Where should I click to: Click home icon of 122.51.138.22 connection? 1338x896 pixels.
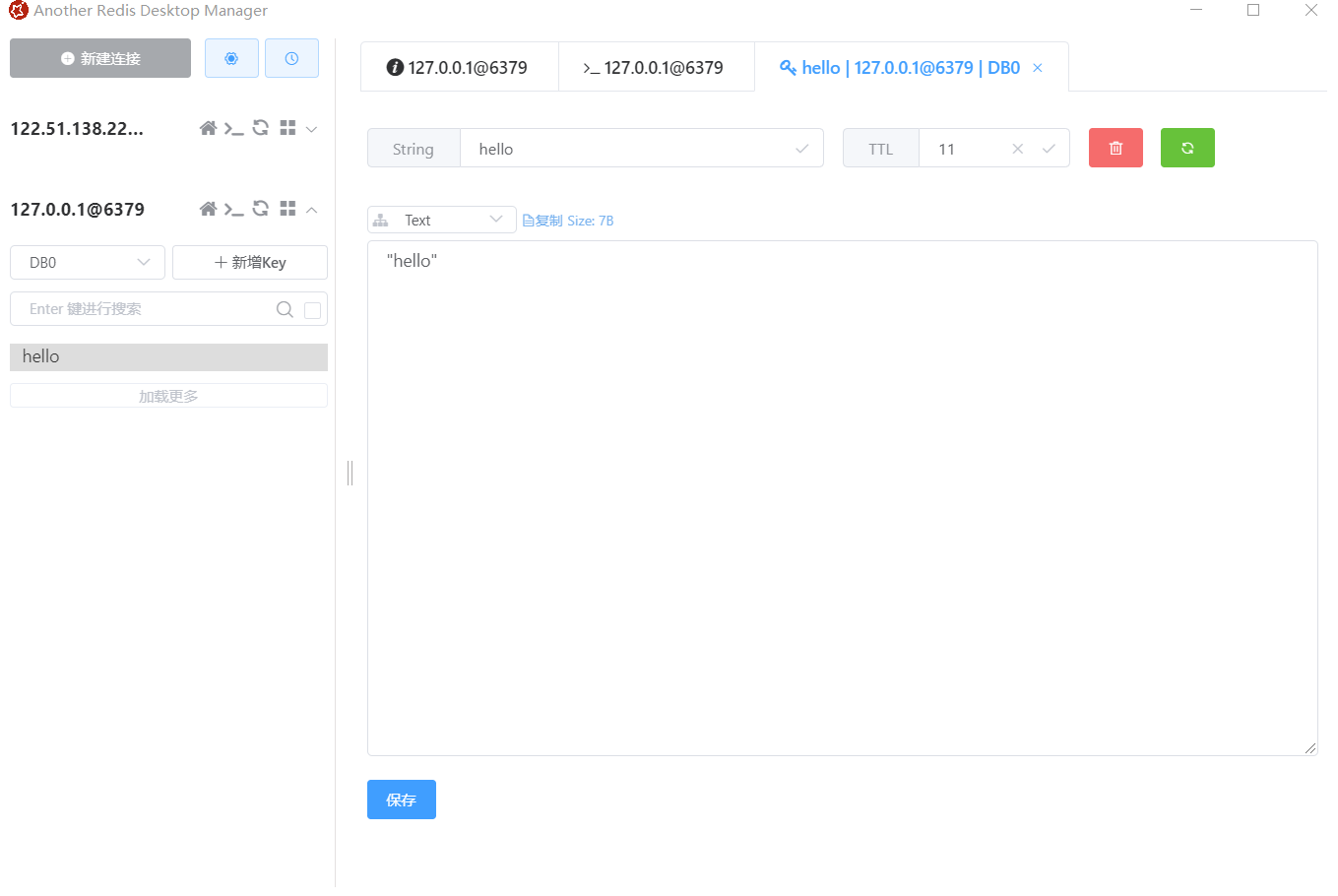point(208,128)
